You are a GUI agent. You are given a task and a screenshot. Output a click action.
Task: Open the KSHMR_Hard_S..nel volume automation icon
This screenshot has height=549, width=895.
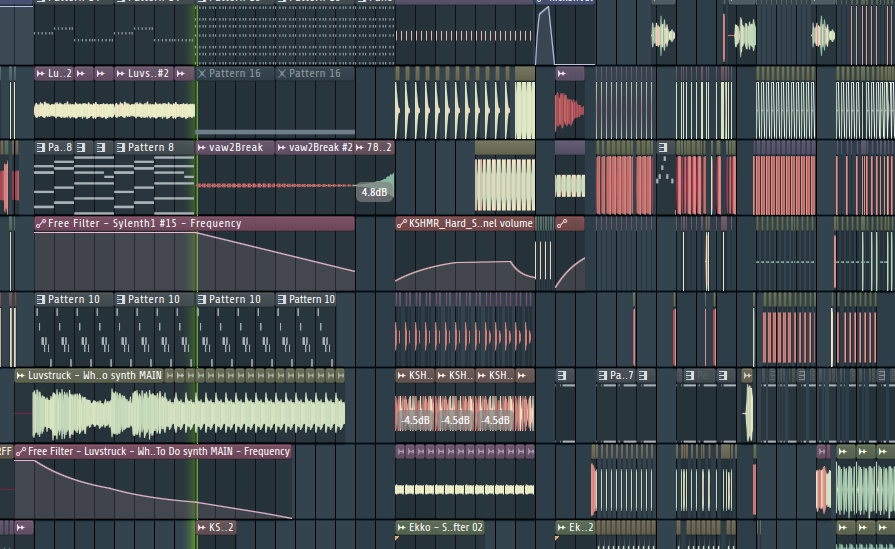coord(401,224)
